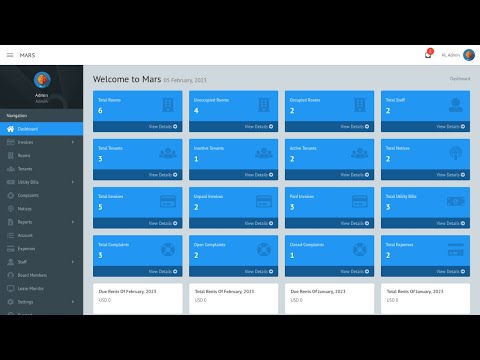Click group icon on Inactive Tenants card

[x=264, y=153]
